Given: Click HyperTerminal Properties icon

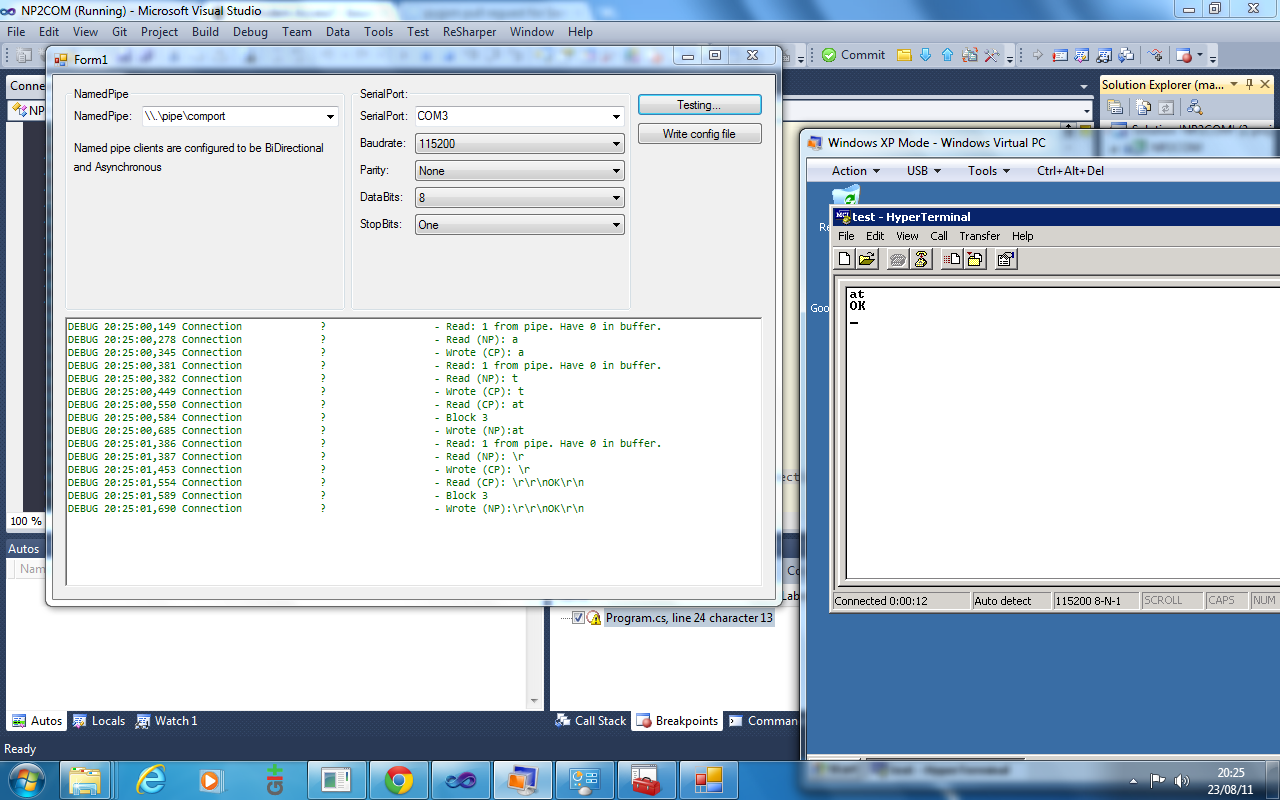Looking at the screenshot, I should point(1006,259).
